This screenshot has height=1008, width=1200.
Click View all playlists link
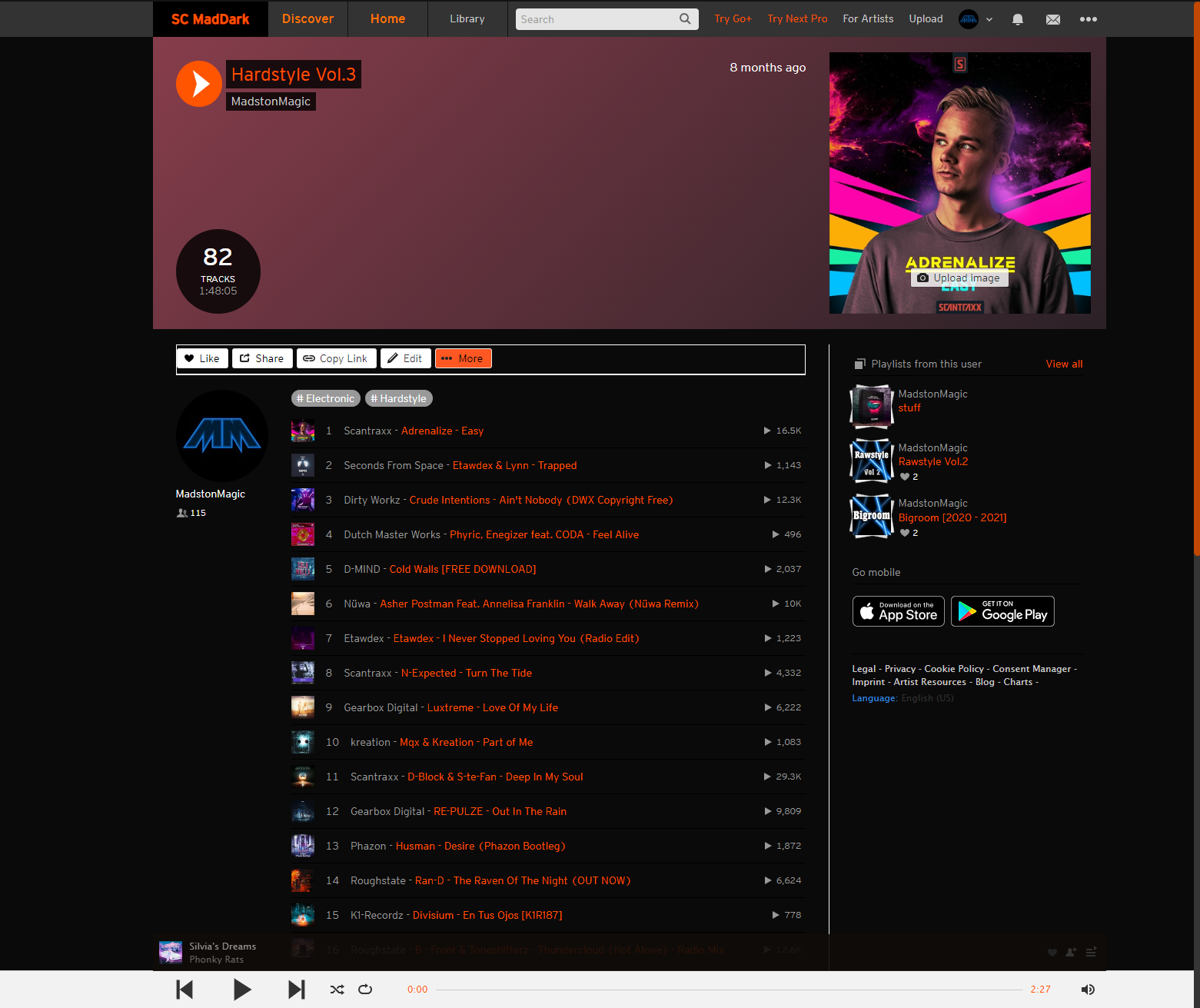pyautogui.click(x=1063, y=364)
